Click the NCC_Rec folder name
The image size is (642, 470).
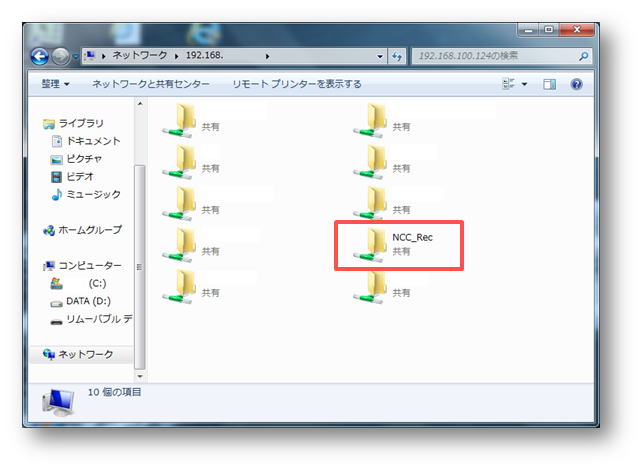[x=412, y=237]
